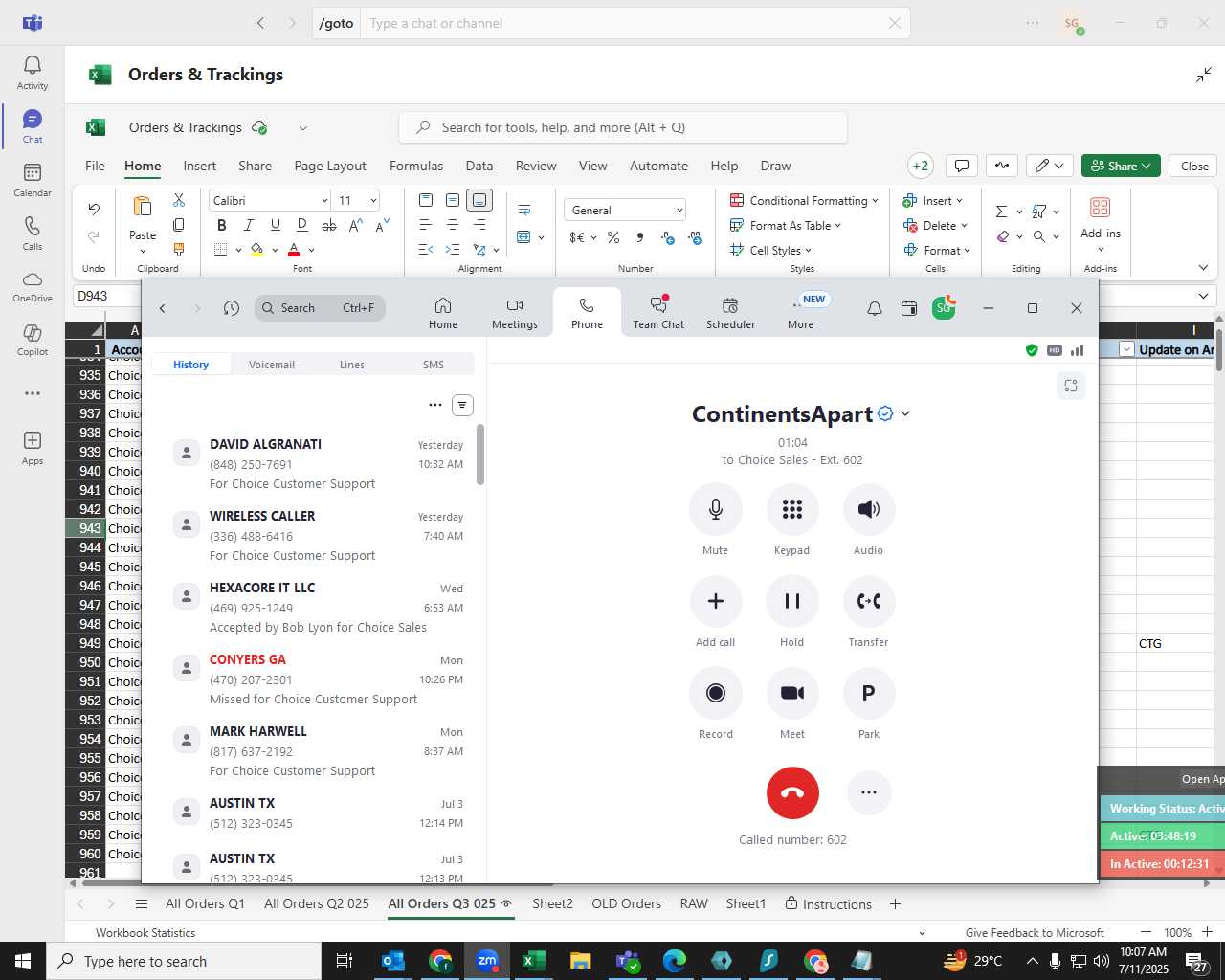Click Give Feedback to Microsoft
This screenshot has width=1225, height=980.
click(x=1035, y=932)
